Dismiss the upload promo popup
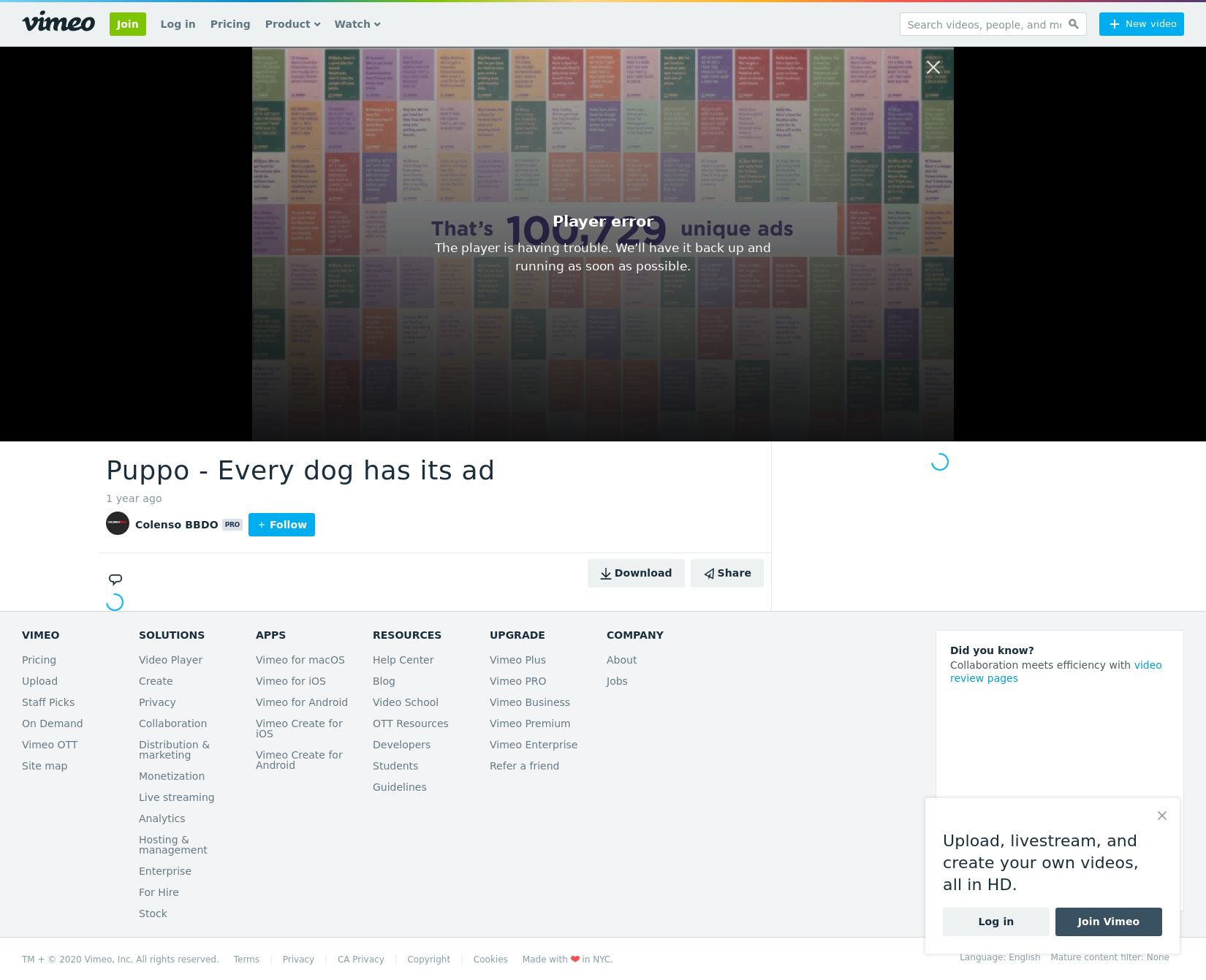 1161,816
